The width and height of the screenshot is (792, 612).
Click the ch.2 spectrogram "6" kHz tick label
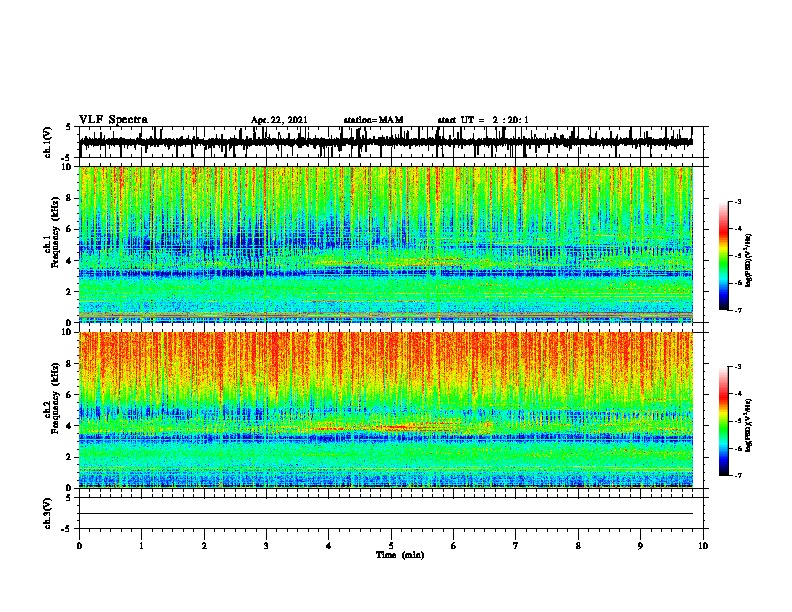pyautogui.click(x=70, y=395)
